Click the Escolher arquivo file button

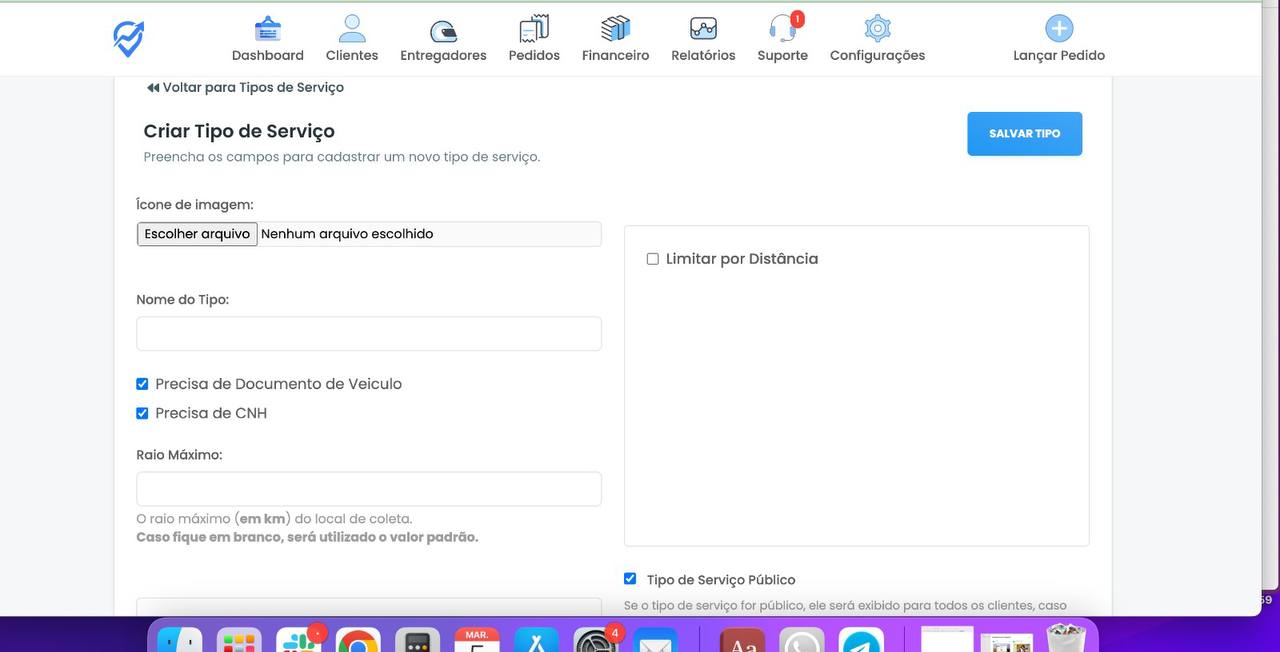[196, 233]
